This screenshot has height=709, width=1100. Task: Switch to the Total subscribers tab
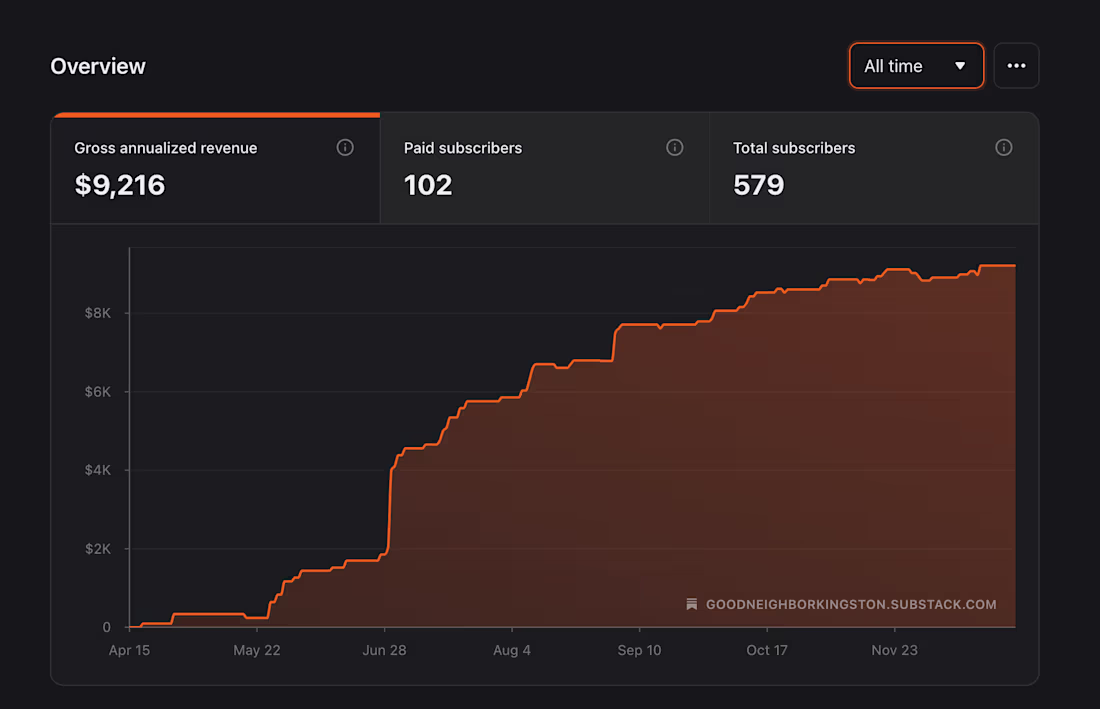(874, 168)
